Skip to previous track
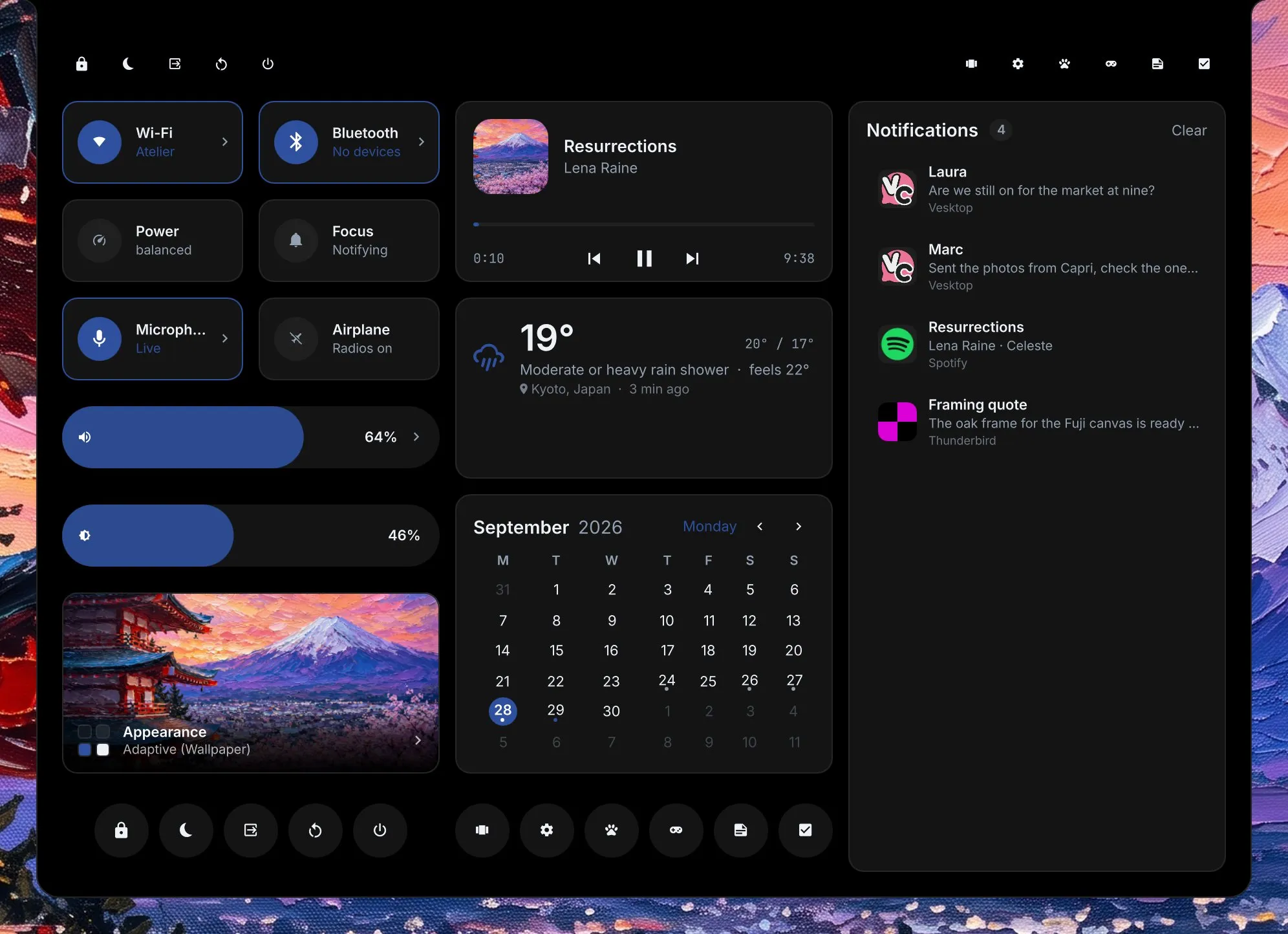 coord(594,259)
